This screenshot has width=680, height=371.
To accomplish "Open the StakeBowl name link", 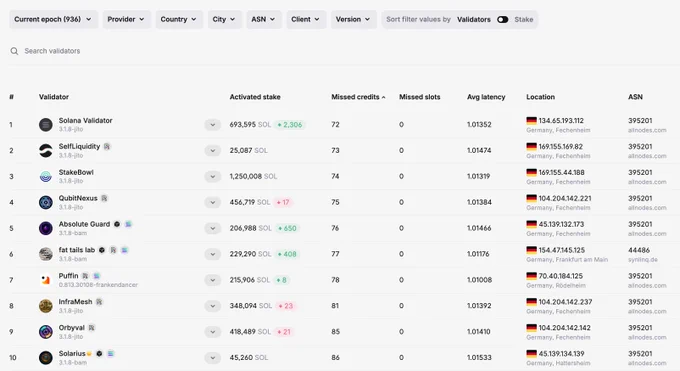I will point(76,172).
